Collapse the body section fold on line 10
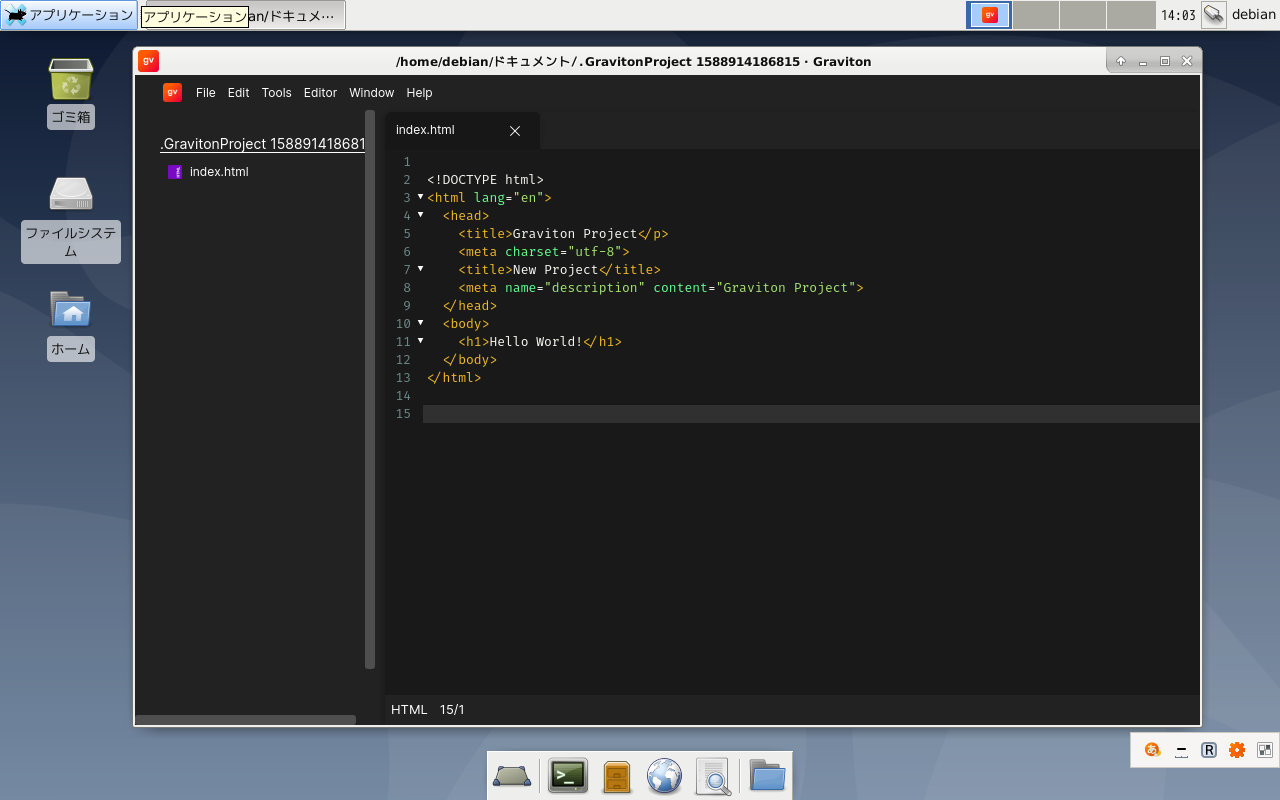Viewport: 1280px width, 800px height. (420, 323)
